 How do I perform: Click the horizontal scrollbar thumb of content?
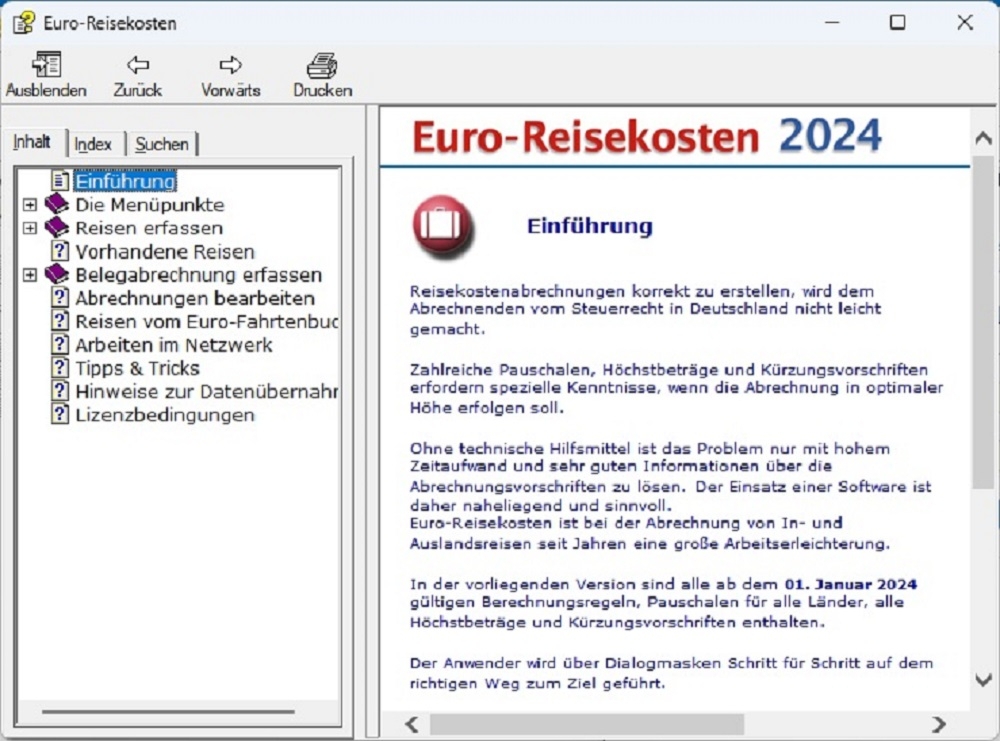pos(587,724)
